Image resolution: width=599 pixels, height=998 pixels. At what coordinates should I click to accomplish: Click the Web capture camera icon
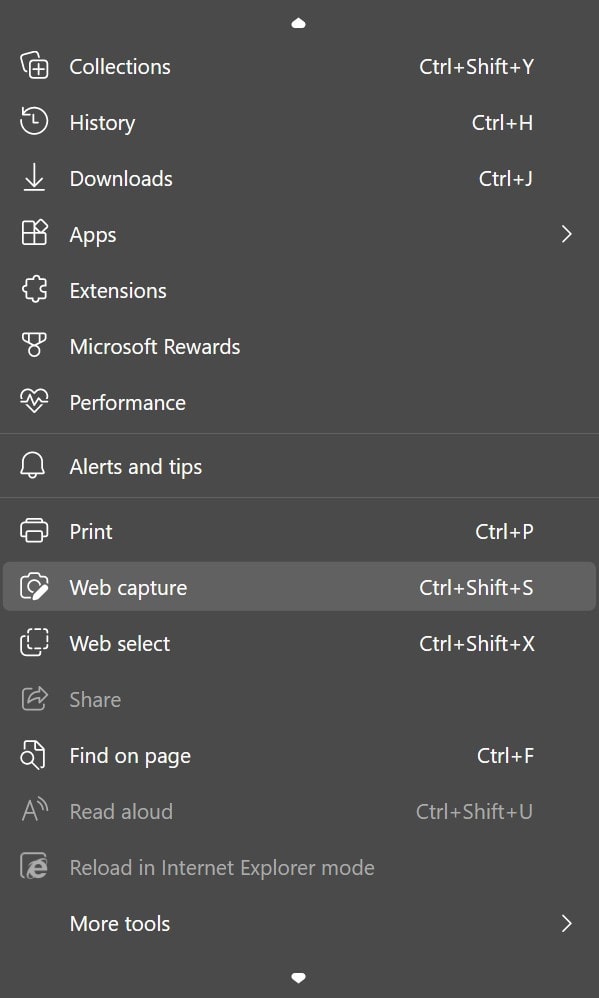click(x=34, y=587)
